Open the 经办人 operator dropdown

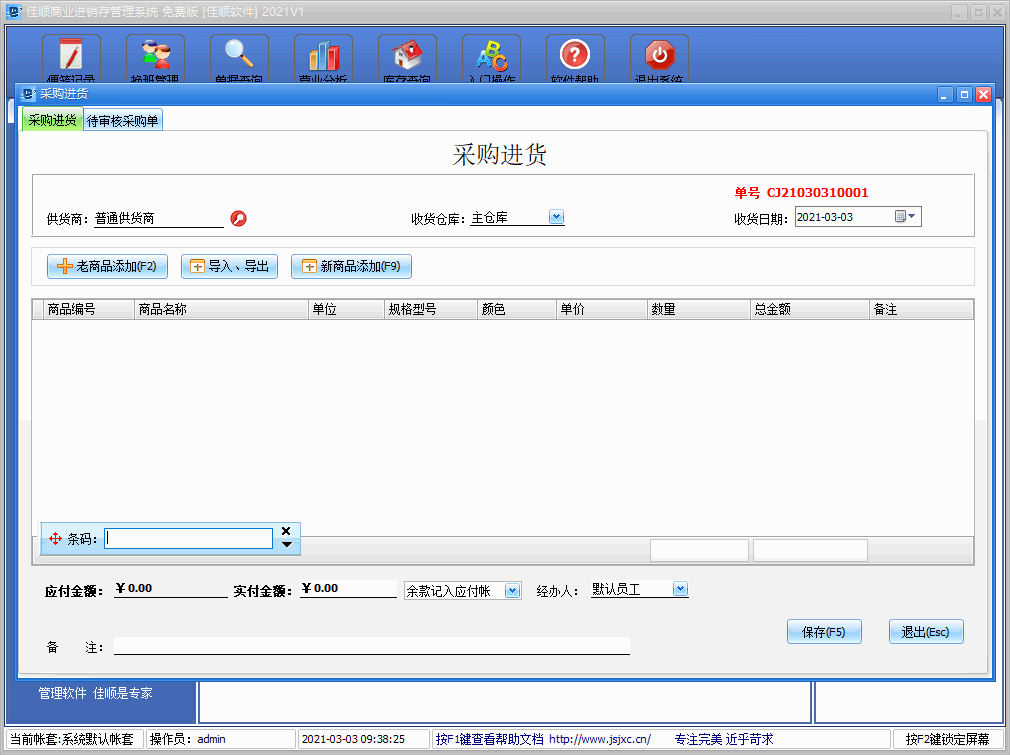(680, 589)
